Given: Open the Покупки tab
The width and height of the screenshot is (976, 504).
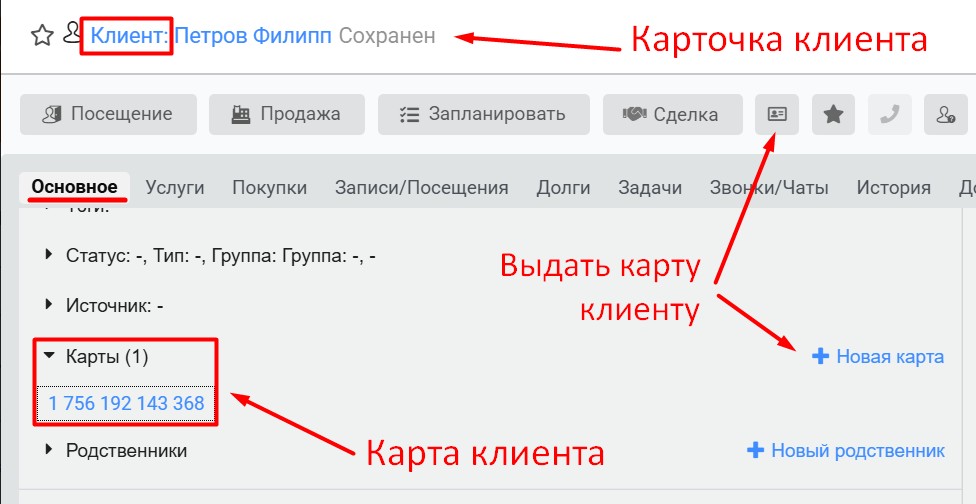Looking at the screenshot, I should pos(270,187).
